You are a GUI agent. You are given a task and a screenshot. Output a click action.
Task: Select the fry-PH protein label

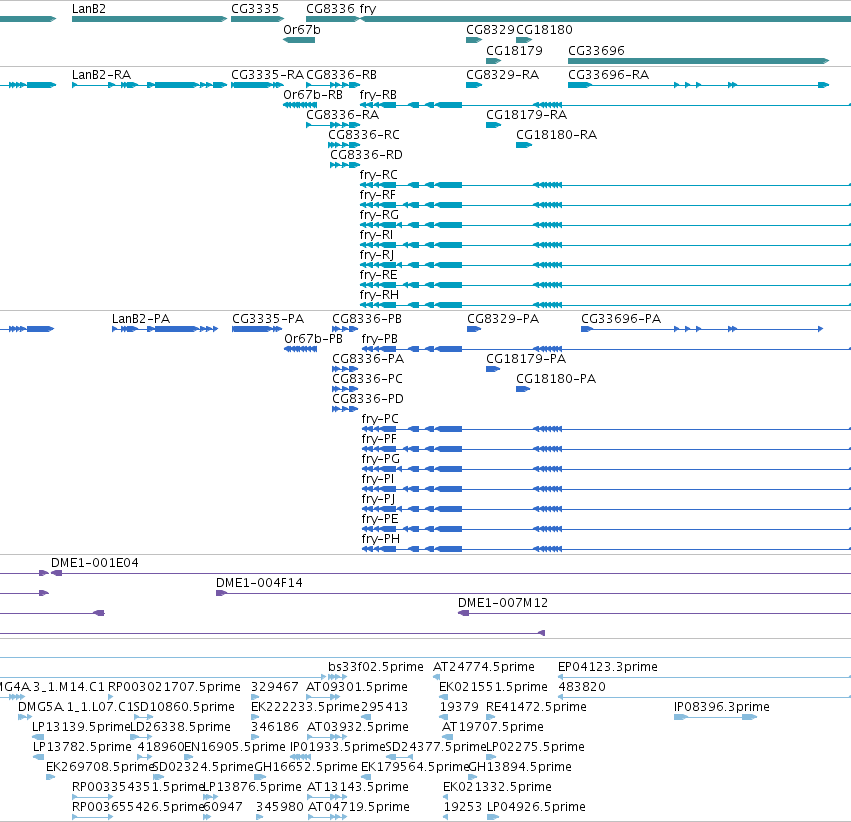(x=380, y=539)
